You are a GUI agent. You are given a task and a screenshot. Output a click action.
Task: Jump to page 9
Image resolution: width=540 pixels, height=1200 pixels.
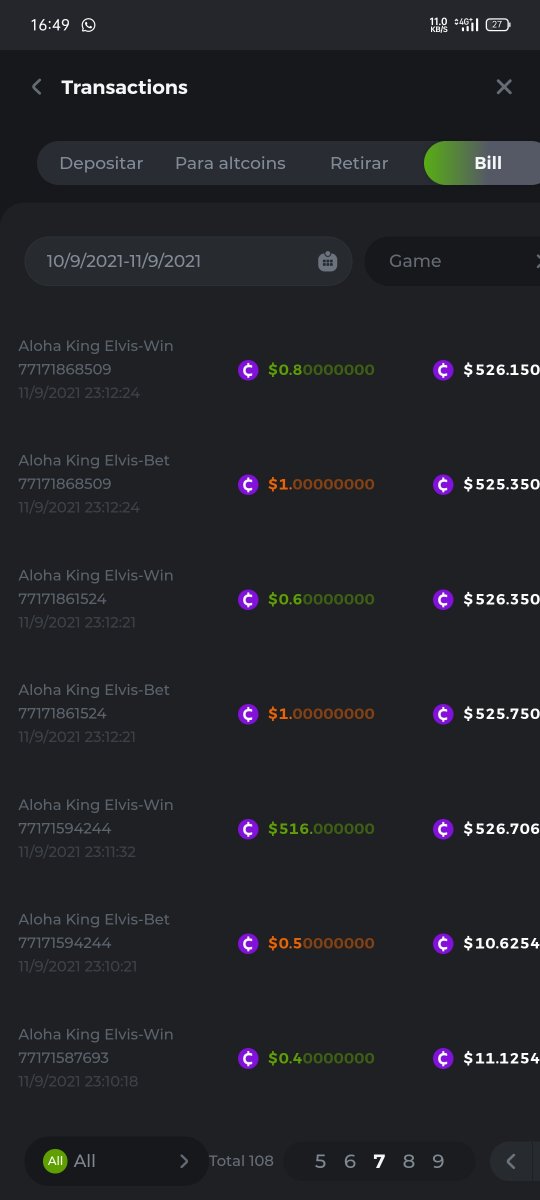(438, 1161)
